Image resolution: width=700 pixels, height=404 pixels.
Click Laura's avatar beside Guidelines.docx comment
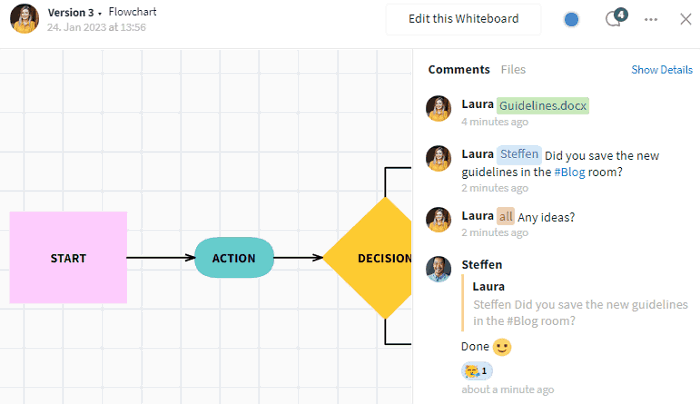tap(438, 108)
